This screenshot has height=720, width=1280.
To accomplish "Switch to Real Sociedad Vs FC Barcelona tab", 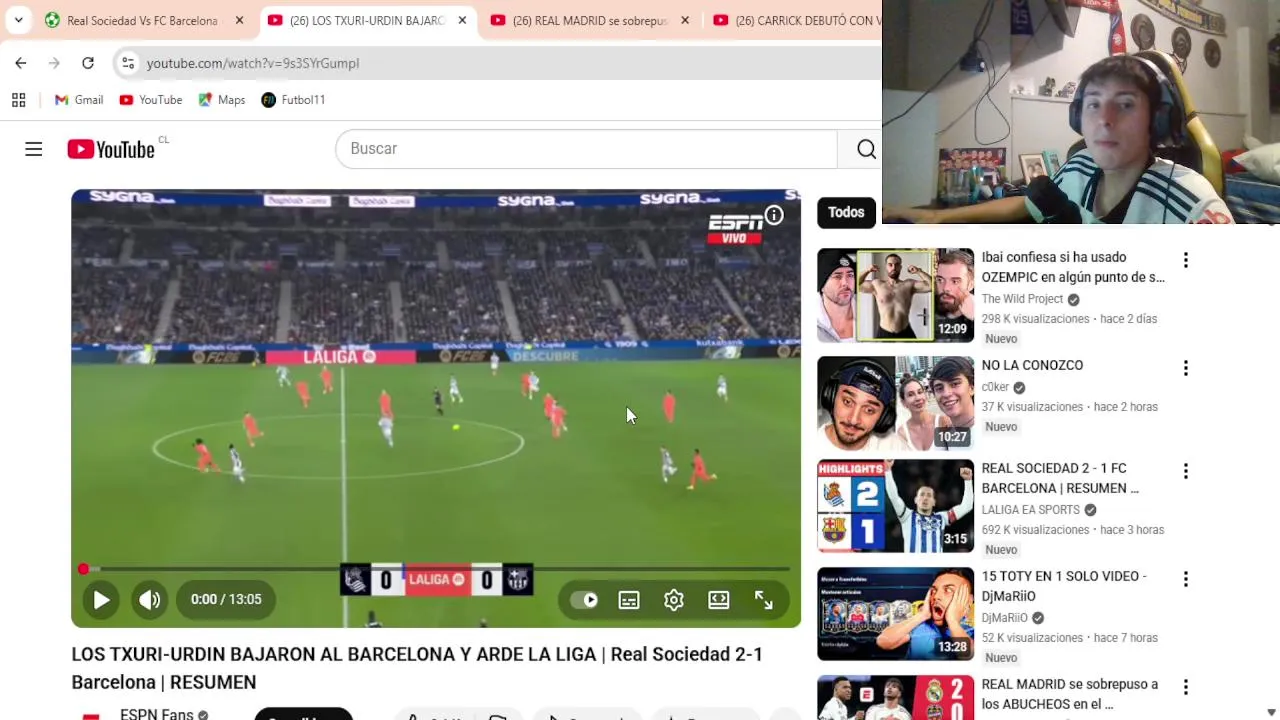I will coord(143,21).
